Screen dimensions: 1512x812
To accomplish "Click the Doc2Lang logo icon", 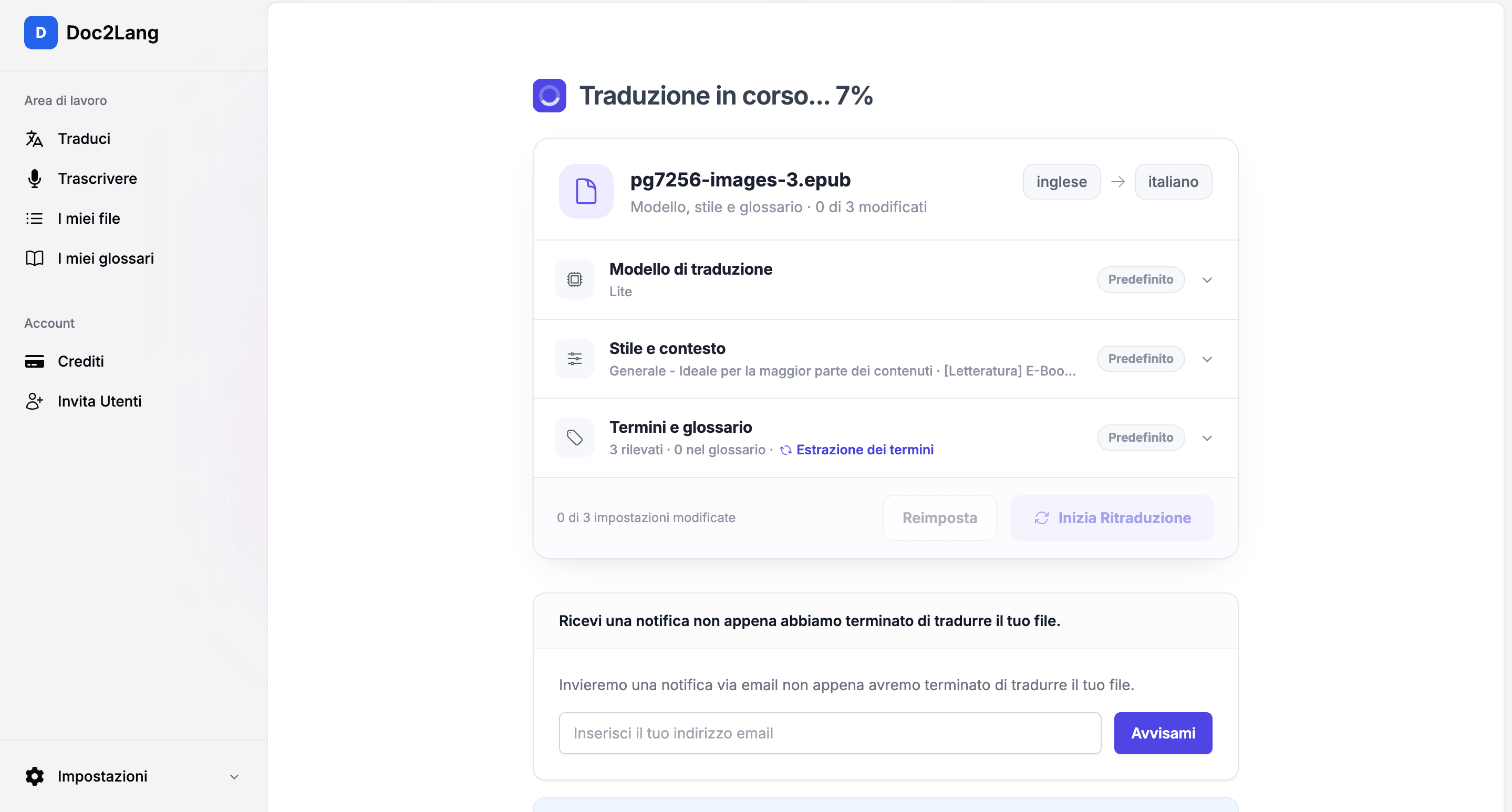I will (40, 32).
